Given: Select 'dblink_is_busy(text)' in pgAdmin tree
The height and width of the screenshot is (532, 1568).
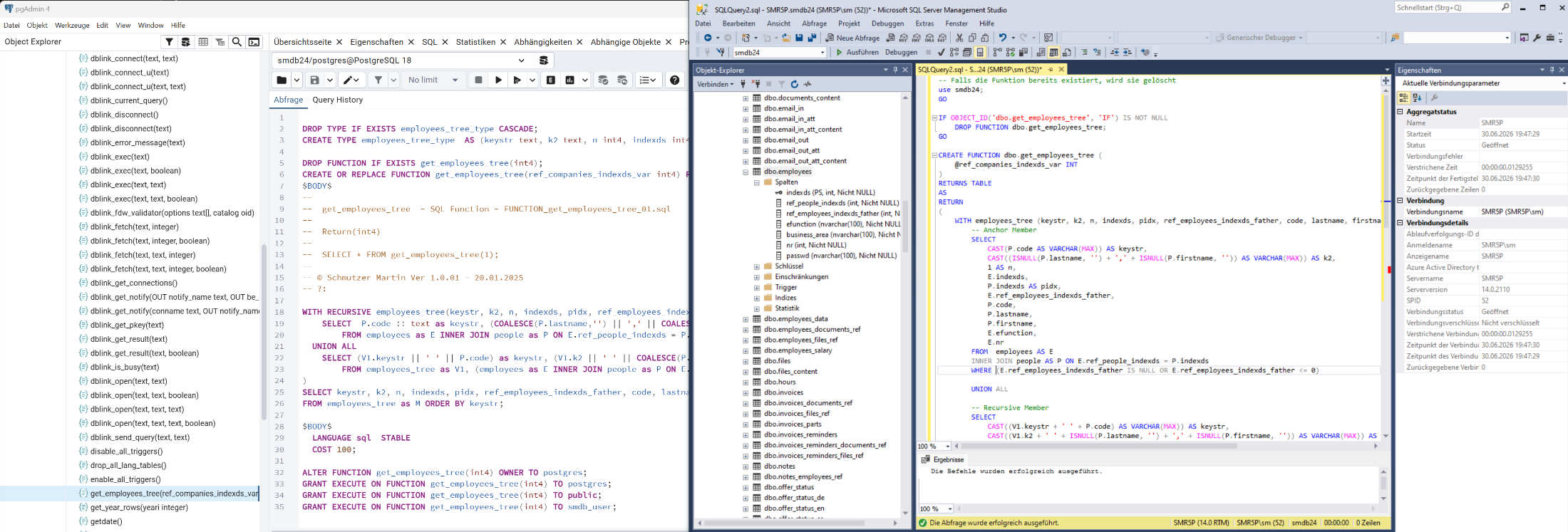Looking at the screenshot, I should (125, 367).
